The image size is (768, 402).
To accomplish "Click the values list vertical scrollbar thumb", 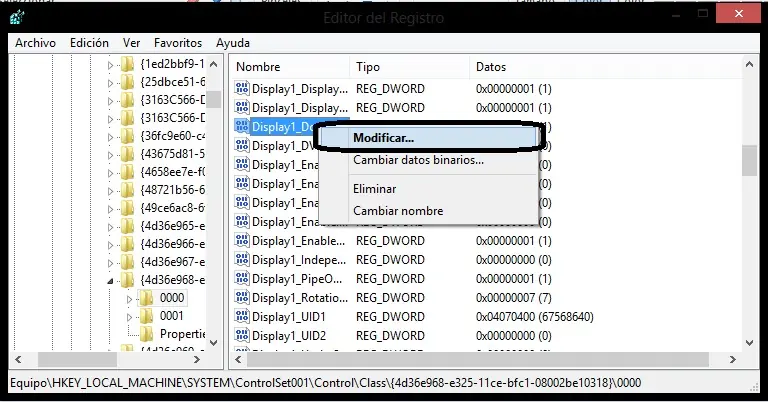I will [x=749, y=160].
